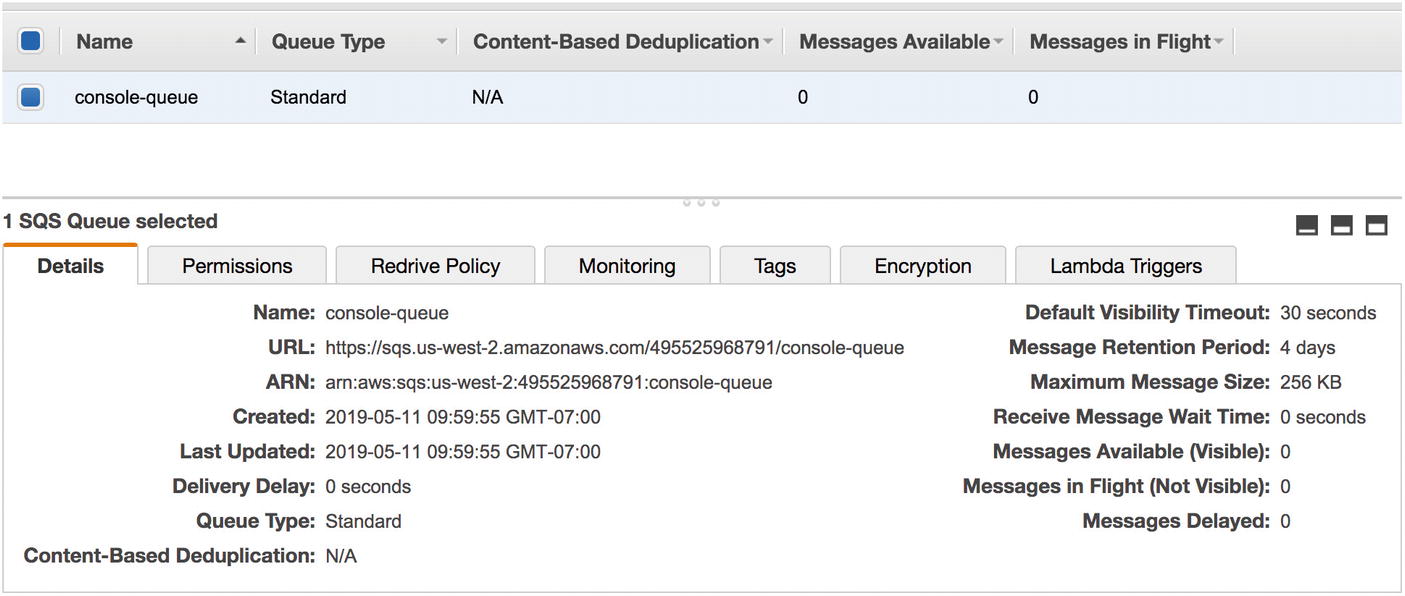Open the console-queue URL link
The image size is (1405, 596).
pyautogui.click(x=614, y=347)
